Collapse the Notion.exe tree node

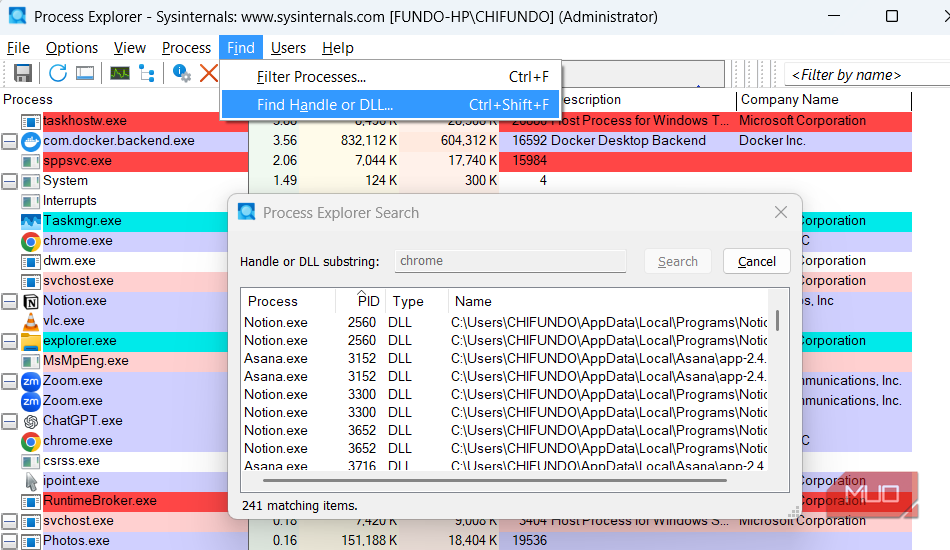[x=9, y=301]
